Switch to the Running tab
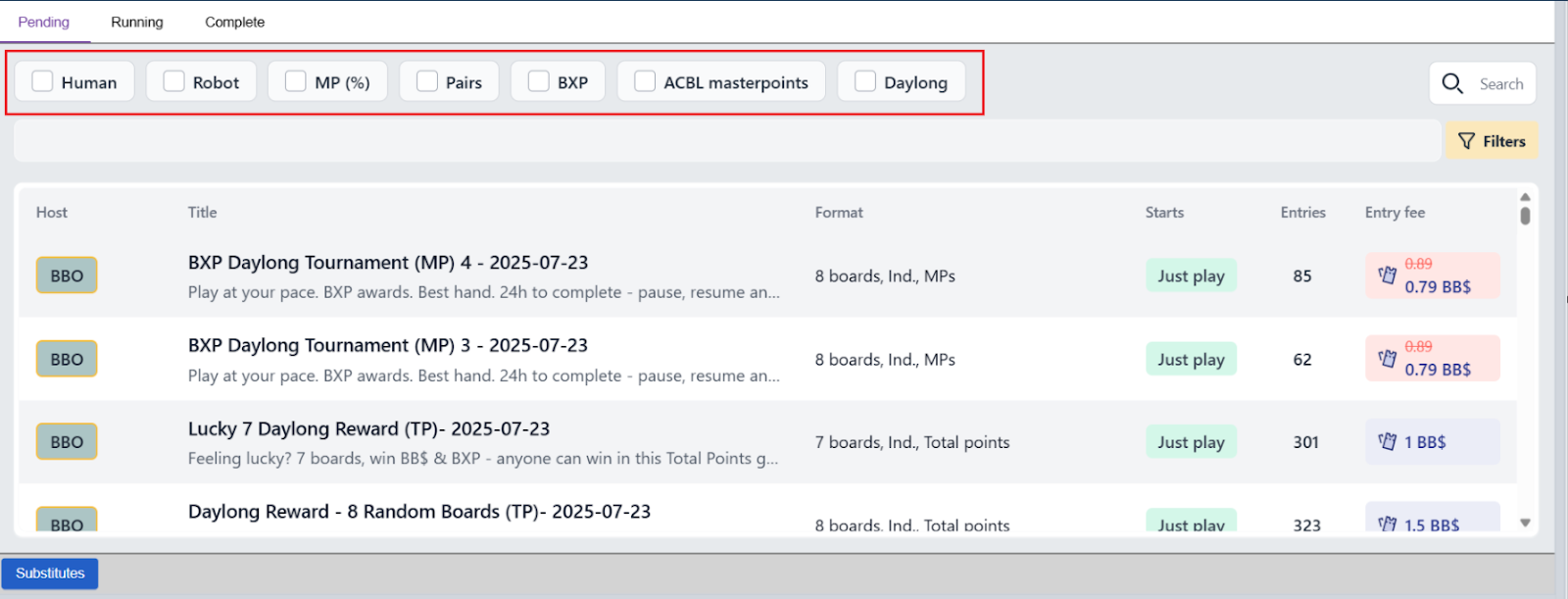The image size is (1568, 599). [x=137, y=22]
